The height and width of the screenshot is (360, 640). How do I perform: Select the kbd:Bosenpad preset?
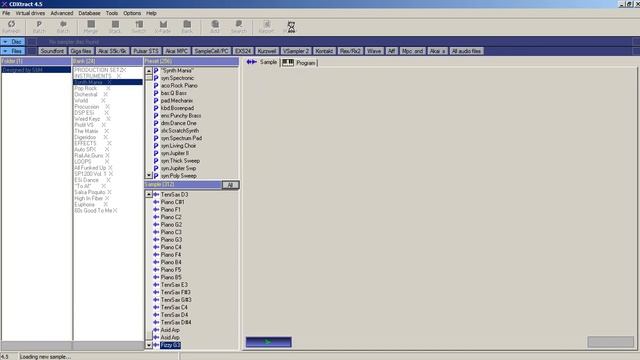click(177, 108)
